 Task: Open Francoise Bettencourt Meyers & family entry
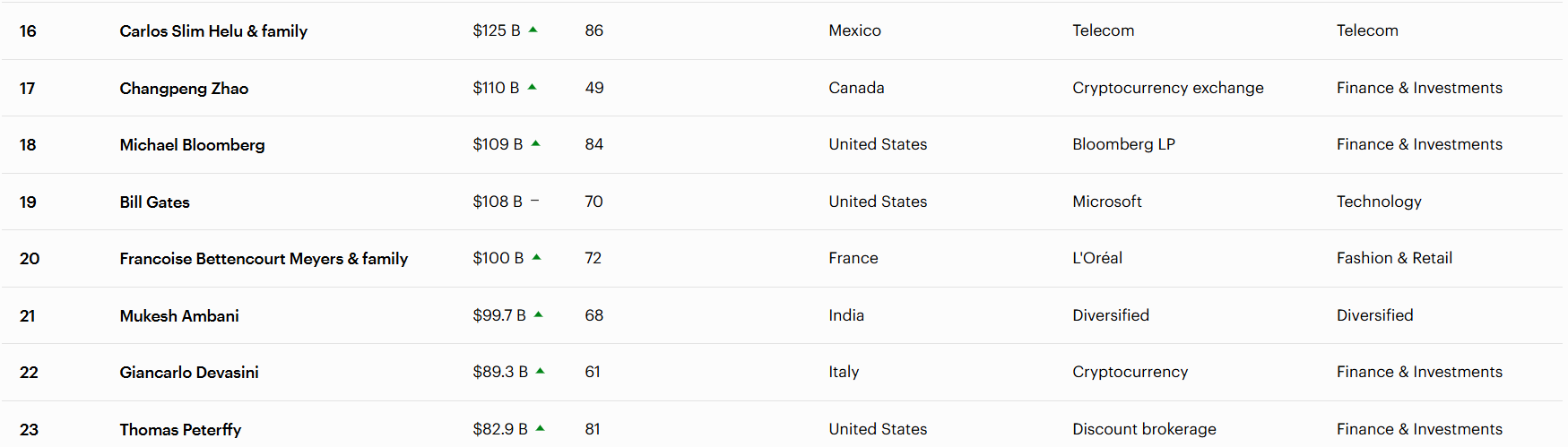click(x=264, y=259)
